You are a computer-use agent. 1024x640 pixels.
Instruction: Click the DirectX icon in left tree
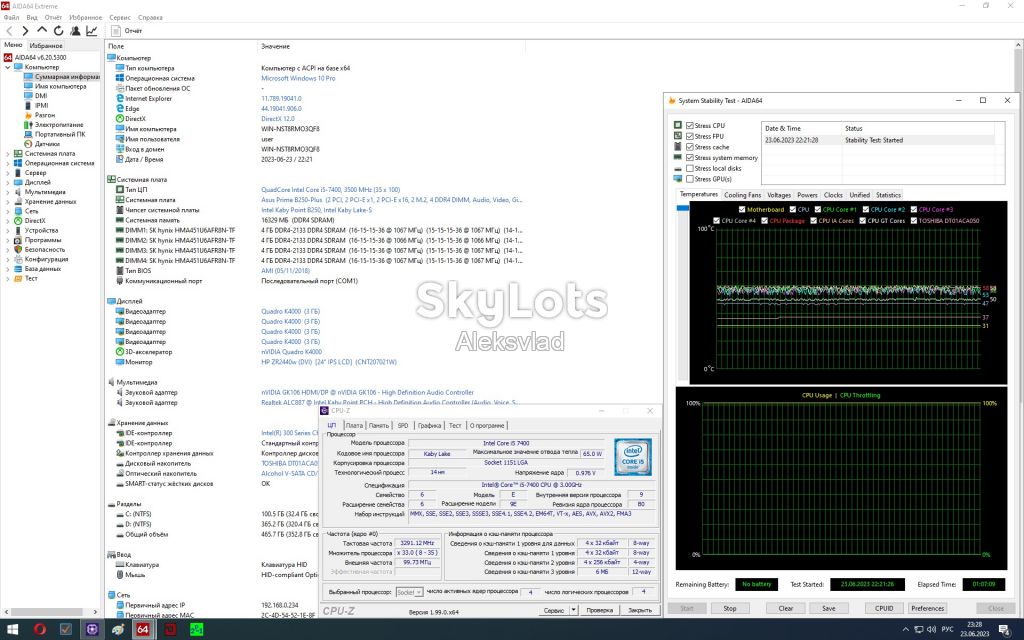(x=18, y=221)
